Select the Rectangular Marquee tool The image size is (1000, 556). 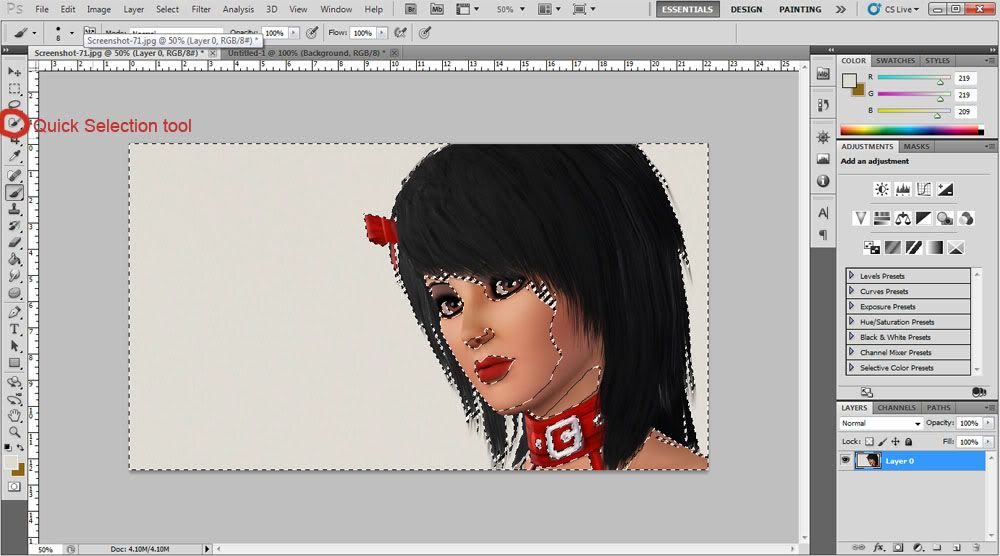pyautogui.click(x=14, y=89)
